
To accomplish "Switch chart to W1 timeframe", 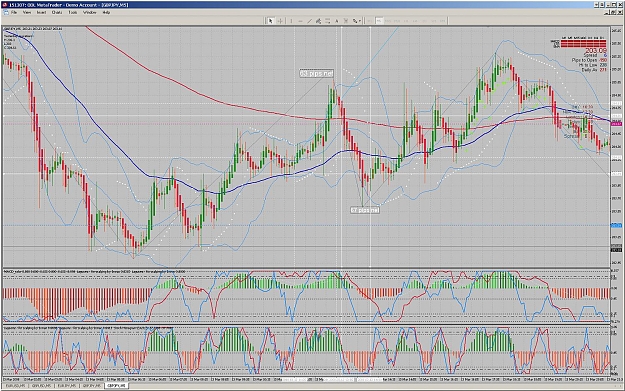I will pyautogui.click(x=433, y=21).
